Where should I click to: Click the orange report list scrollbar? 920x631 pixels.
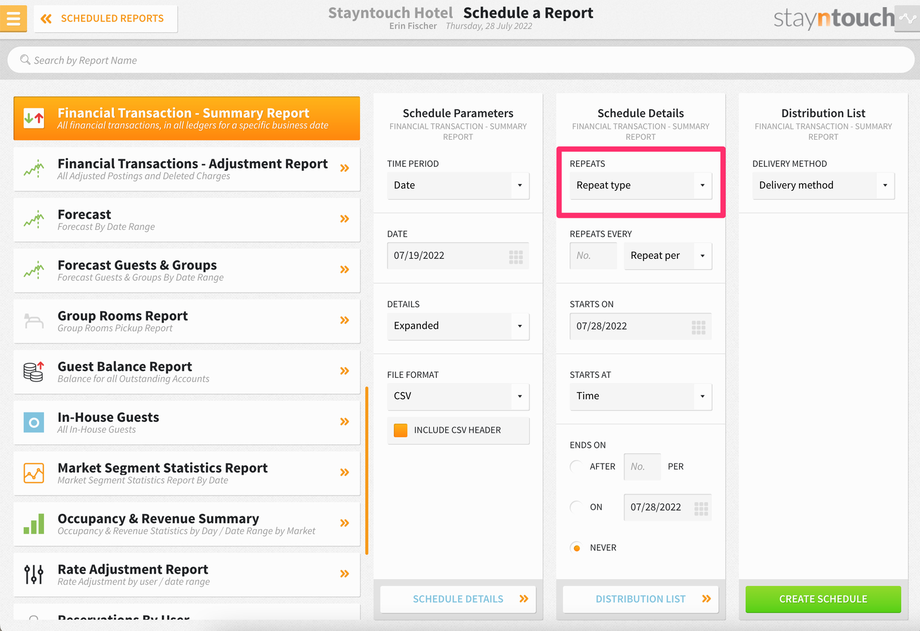click(367, 470)
